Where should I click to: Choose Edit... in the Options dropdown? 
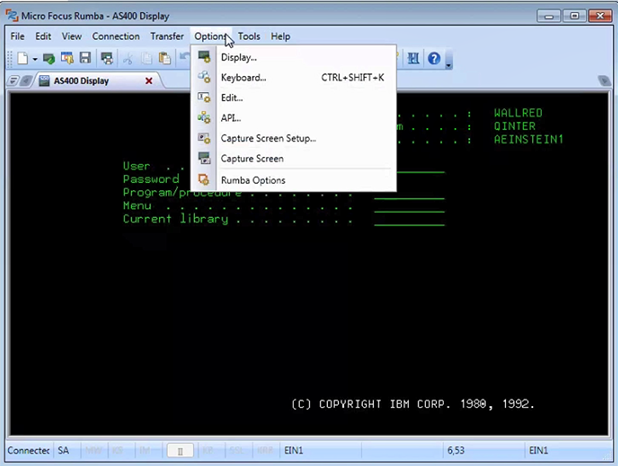coord(294,97)
